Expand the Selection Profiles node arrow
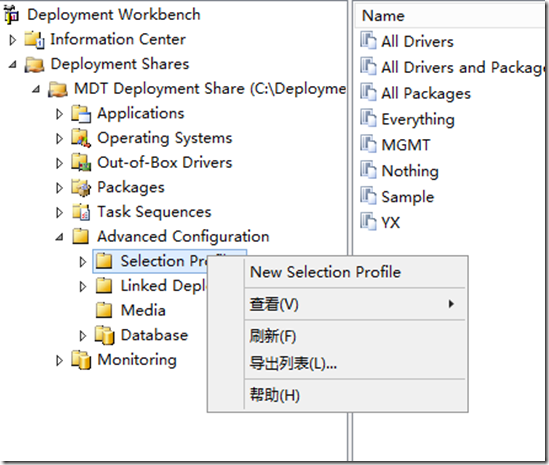The height and width of the screenshot is (465, 549). tap(83, 262)
